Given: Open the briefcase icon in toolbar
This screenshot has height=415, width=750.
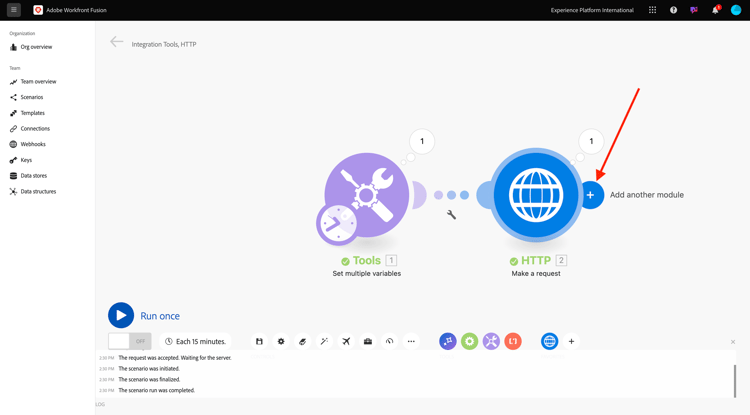Looking at the screenshot, I should click(368, 341).
